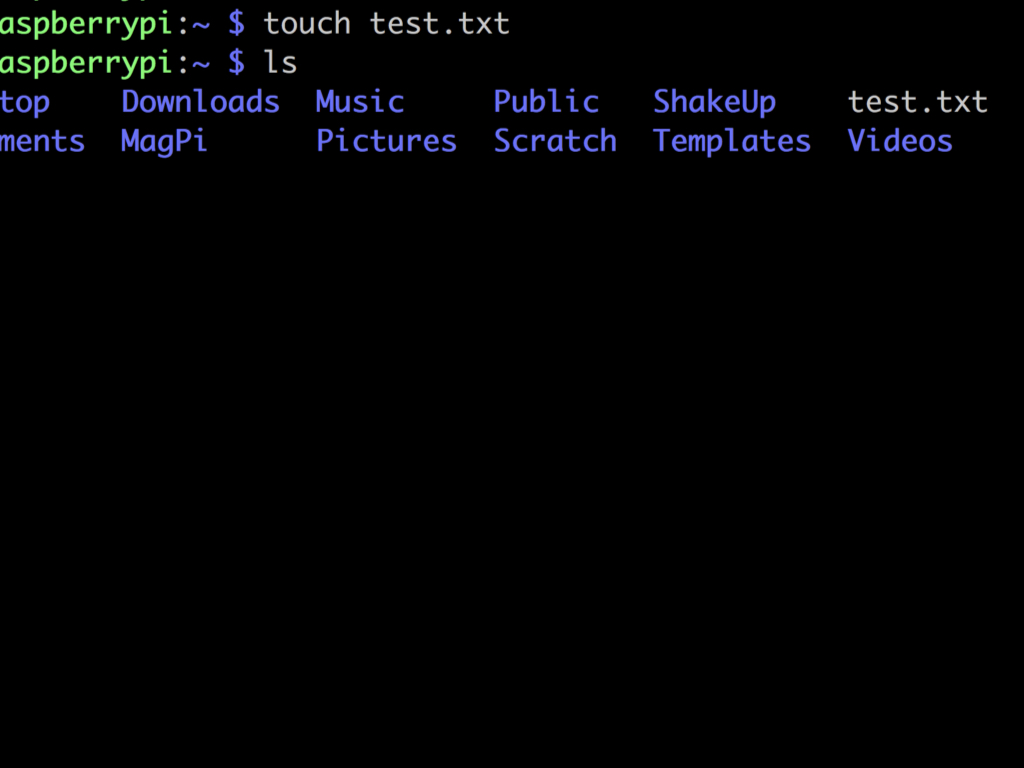Click the 'touch test.txt' command text
1024x768 pixels.
pyautogui.click(x=386, y=24)
